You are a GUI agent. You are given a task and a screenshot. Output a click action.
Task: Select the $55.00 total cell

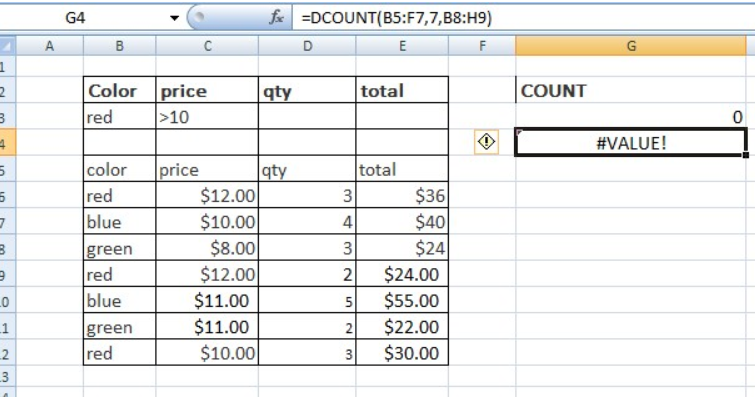coord(402,300)
